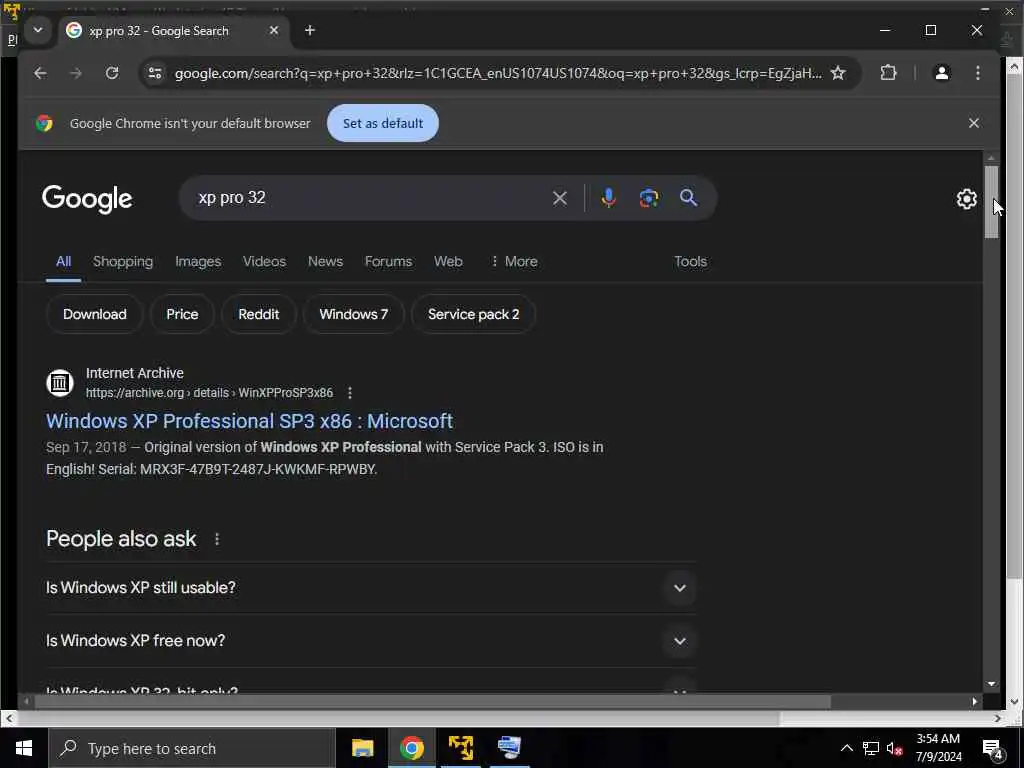Click the Chrome taskbar icon

pos(411,748)
